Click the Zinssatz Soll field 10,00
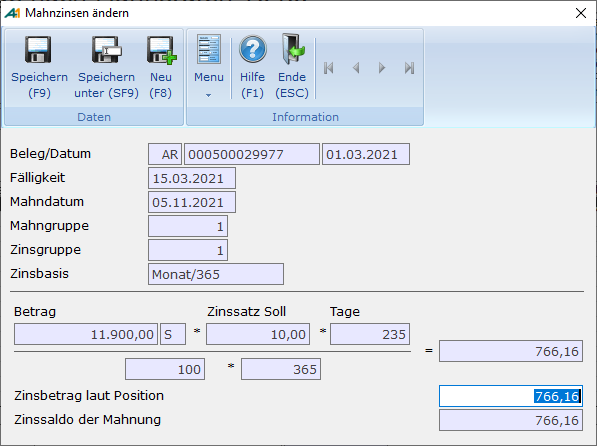This screenshot has height=446, width=597. click(258, 334)
